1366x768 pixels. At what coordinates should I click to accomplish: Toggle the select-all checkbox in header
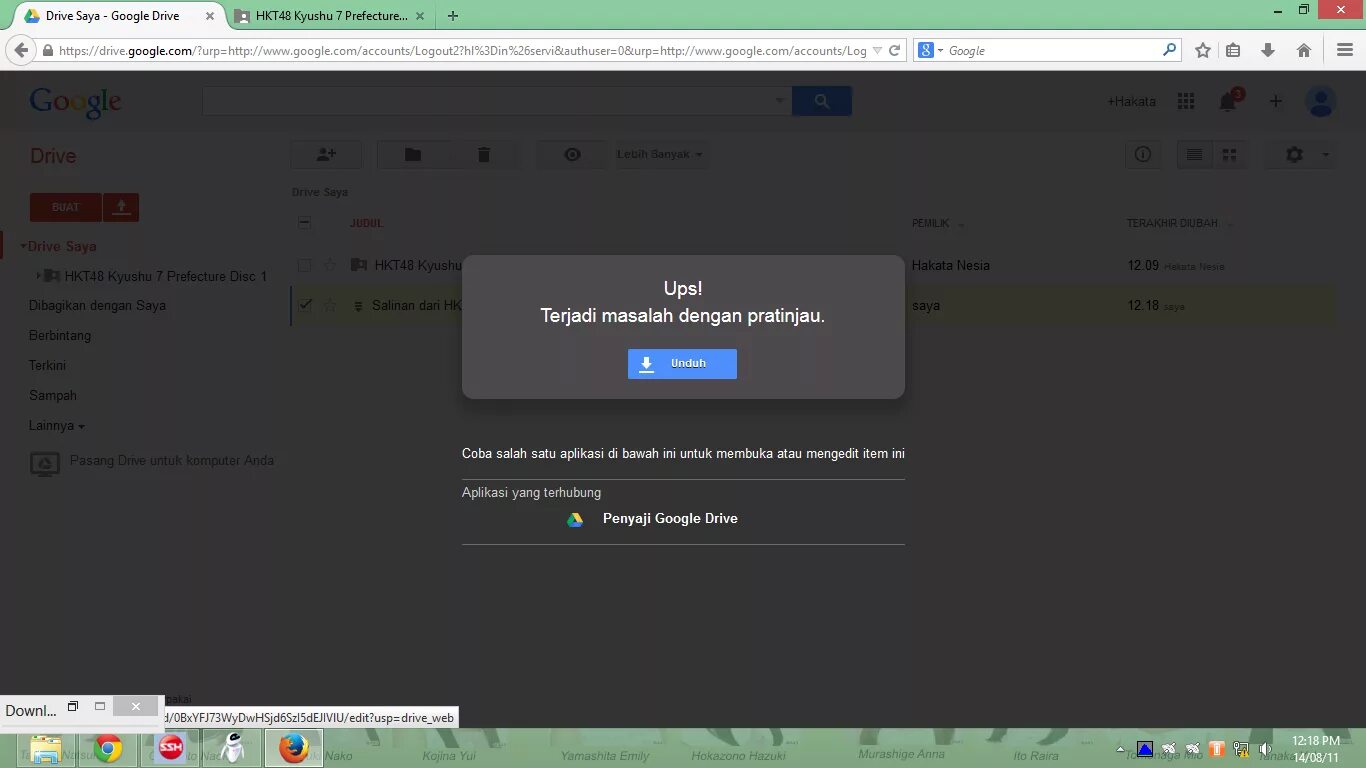point(305,223)
